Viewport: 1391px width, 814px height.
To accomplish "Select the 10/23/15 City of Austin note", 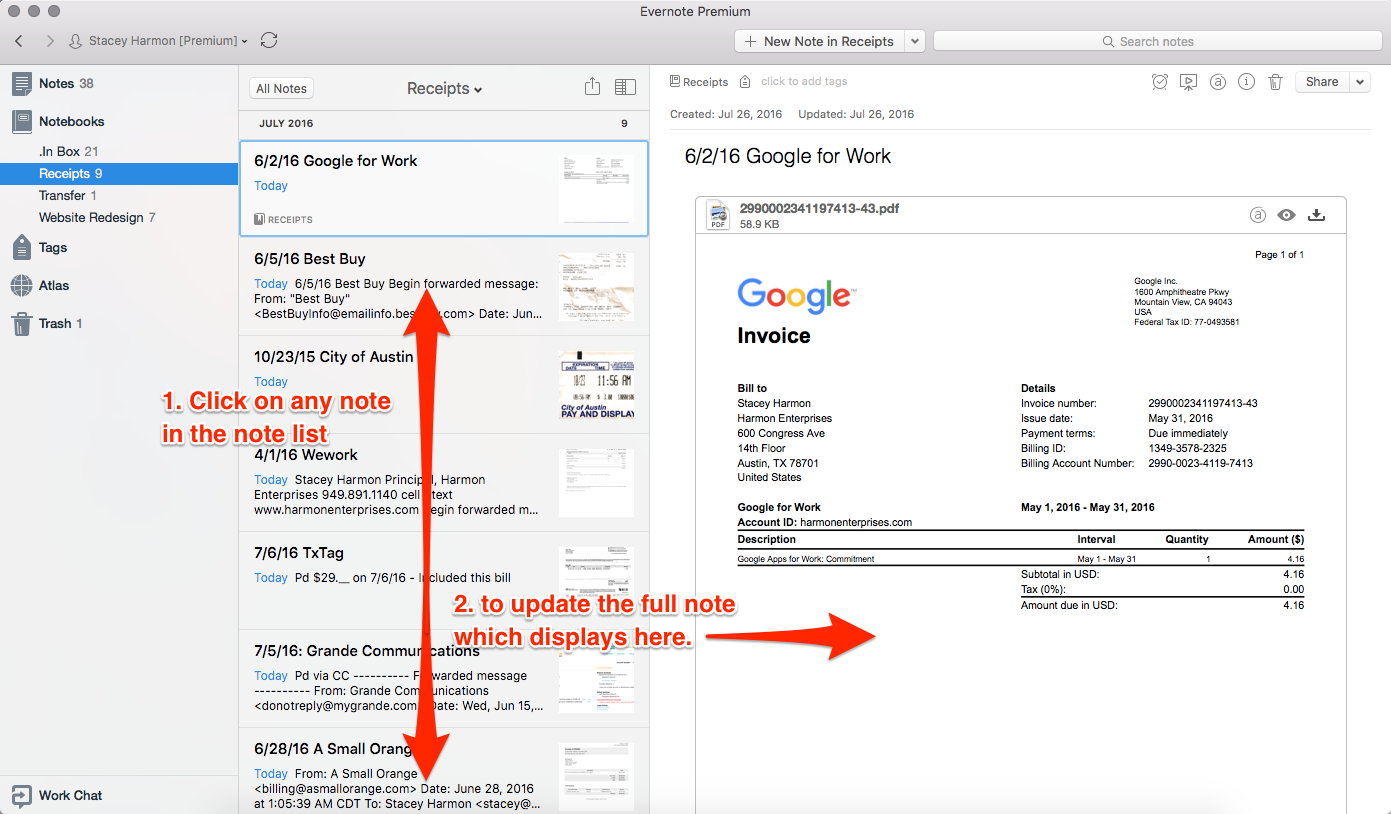I will [x=444, y=384].
